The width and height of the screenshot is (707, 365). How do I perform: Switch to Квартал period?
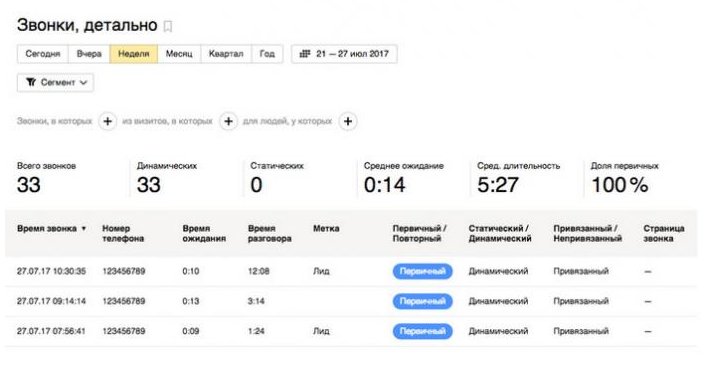226,54
